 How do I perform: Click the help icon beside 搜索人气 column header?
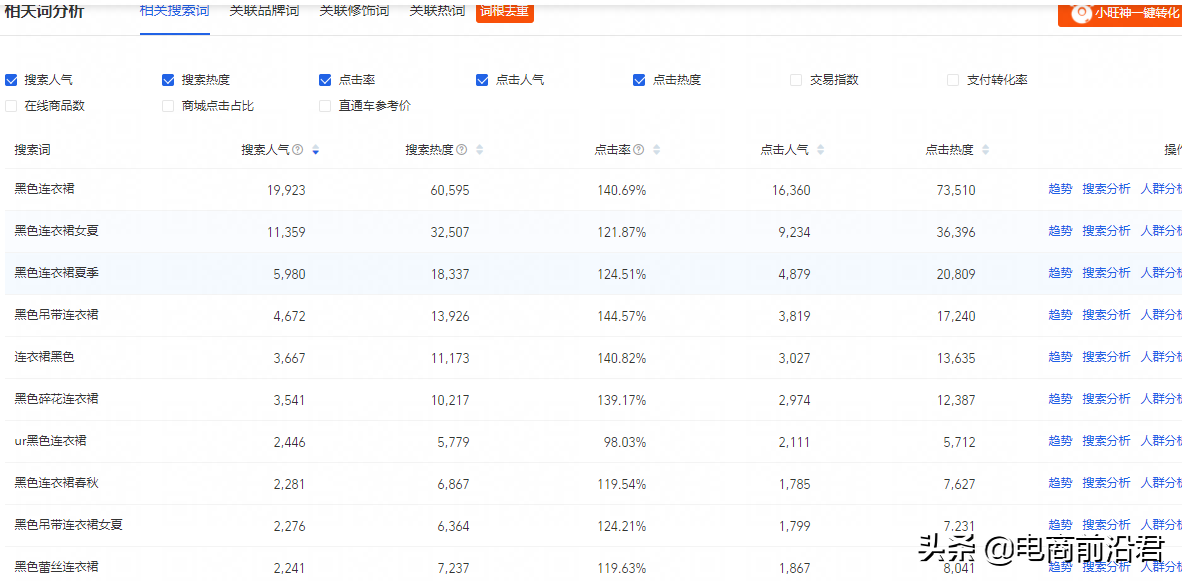pos(298,149)
